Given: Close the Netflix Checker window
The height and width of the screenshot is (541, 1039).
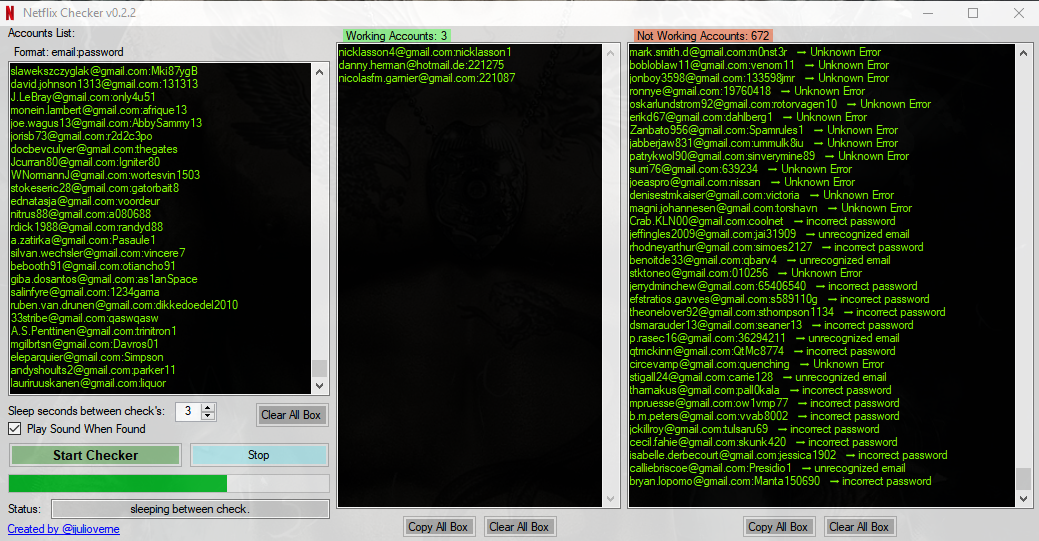Looking at the screenshot, I should [x=1018, y=13].
